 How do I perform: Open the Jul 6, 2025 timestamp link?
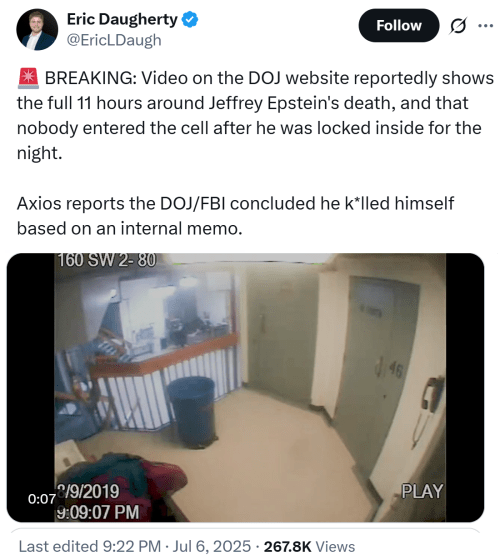click(x=212, y=546)
